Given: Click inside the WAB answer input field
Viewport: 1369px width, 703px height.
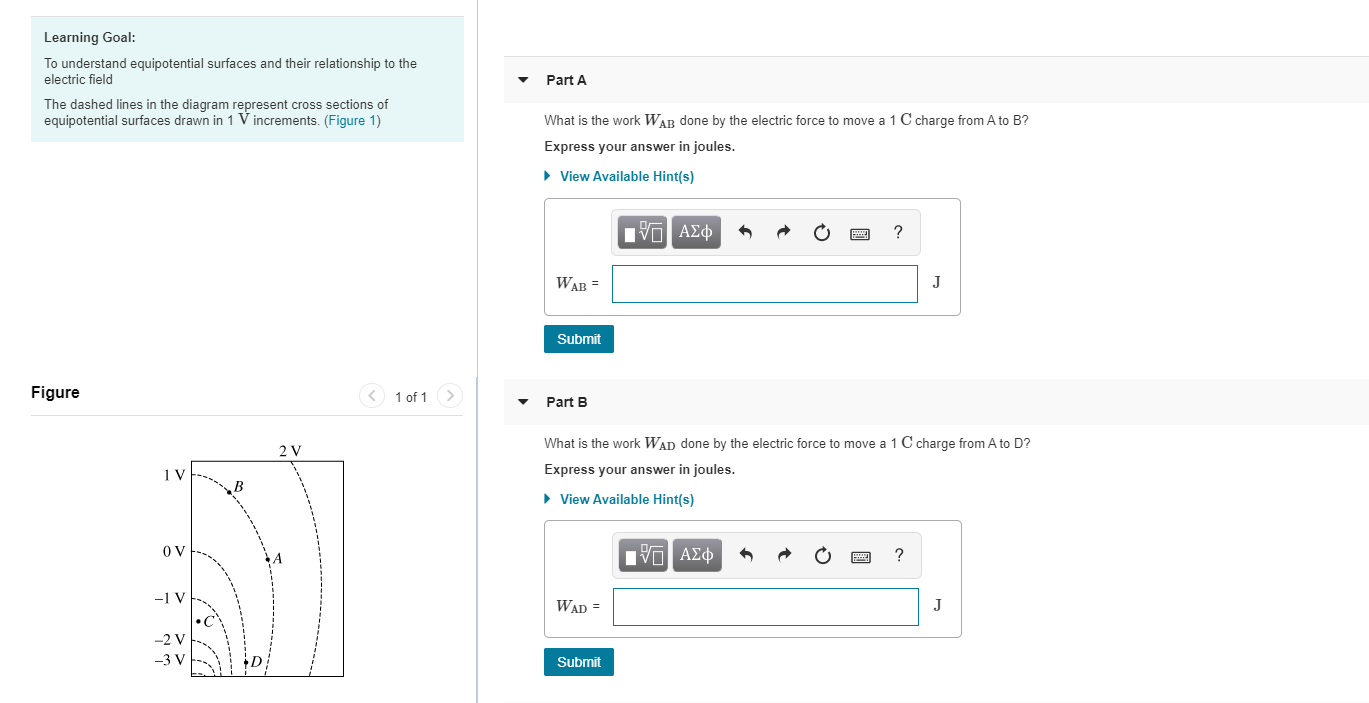Looking at the screenshot, I should pos(764,284).
